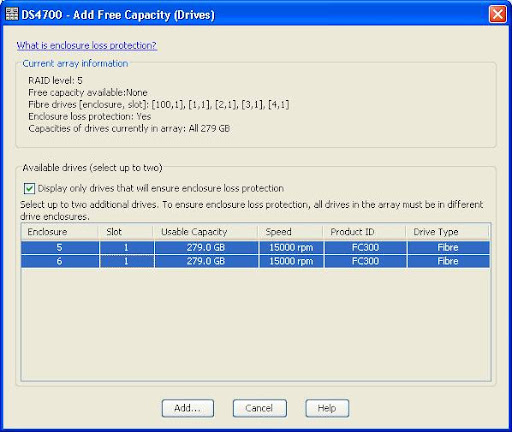Select the drive row with enclosure 5
Screen dimensions: 512x432
click(256, 248)
